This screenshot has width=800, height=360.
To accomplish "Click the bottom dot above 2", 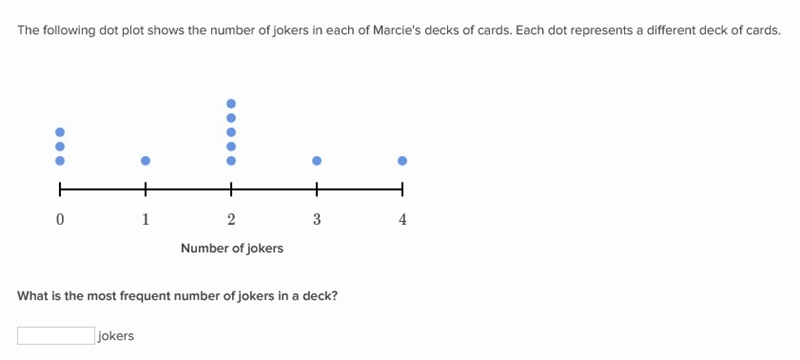I will (x=231, y=161).
